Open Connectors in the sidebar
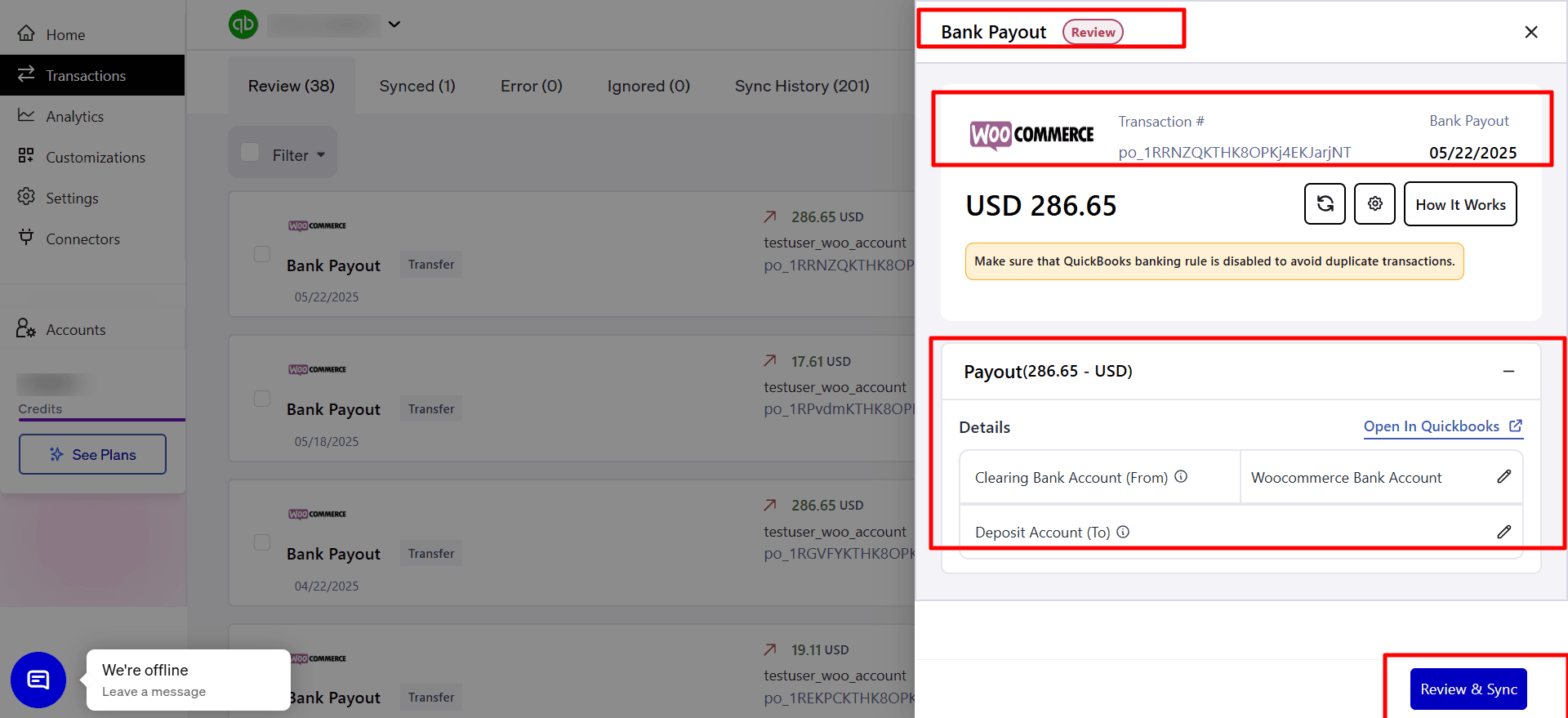The width and height of the screenshot is (1568, 718). click(92, 239)
